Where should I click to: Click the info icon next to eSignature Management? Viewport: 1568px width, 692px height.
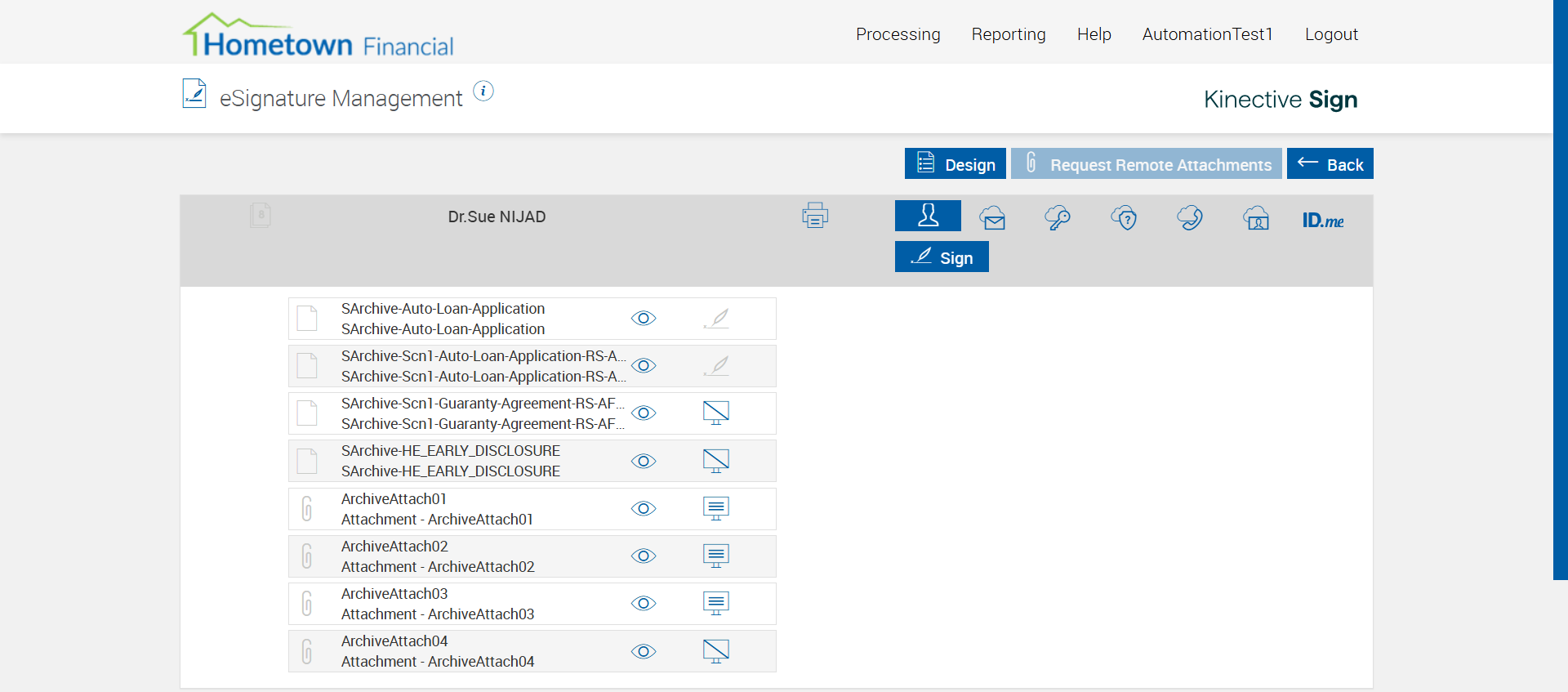[x=483, y=92]
